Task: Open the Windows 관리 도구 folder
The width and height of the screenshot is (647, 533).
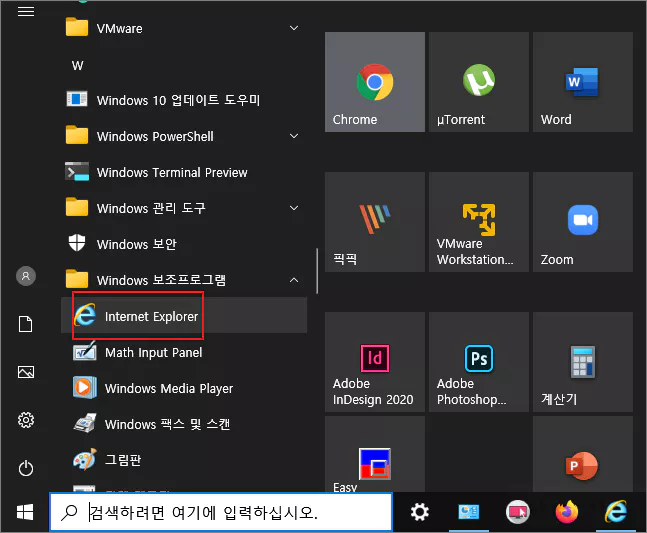Action: 184,208
